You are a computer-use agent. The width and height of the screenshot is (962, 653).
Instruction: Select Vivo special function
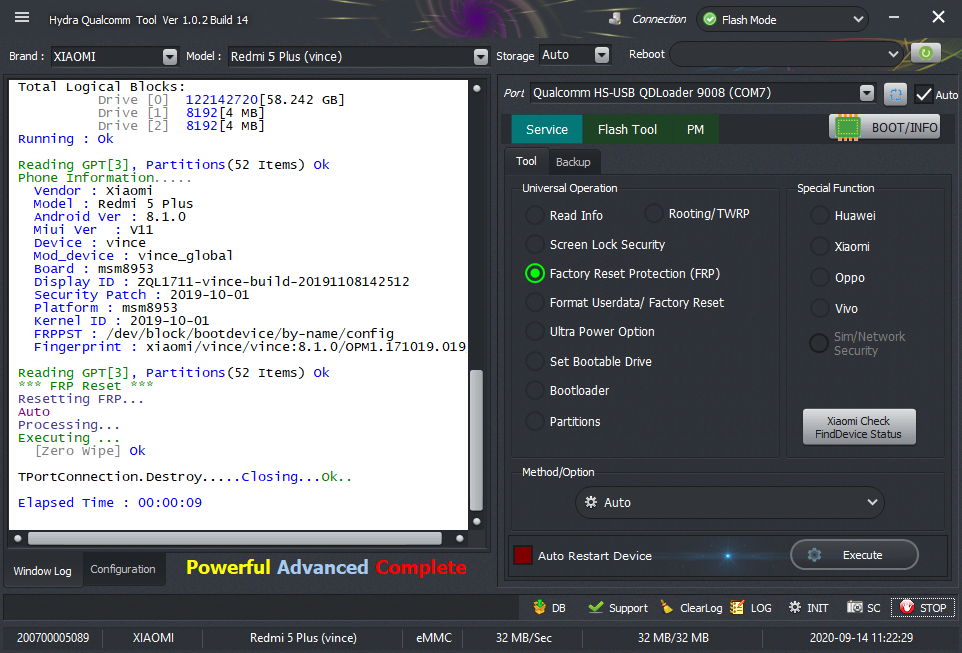click(x=820, y=309)
